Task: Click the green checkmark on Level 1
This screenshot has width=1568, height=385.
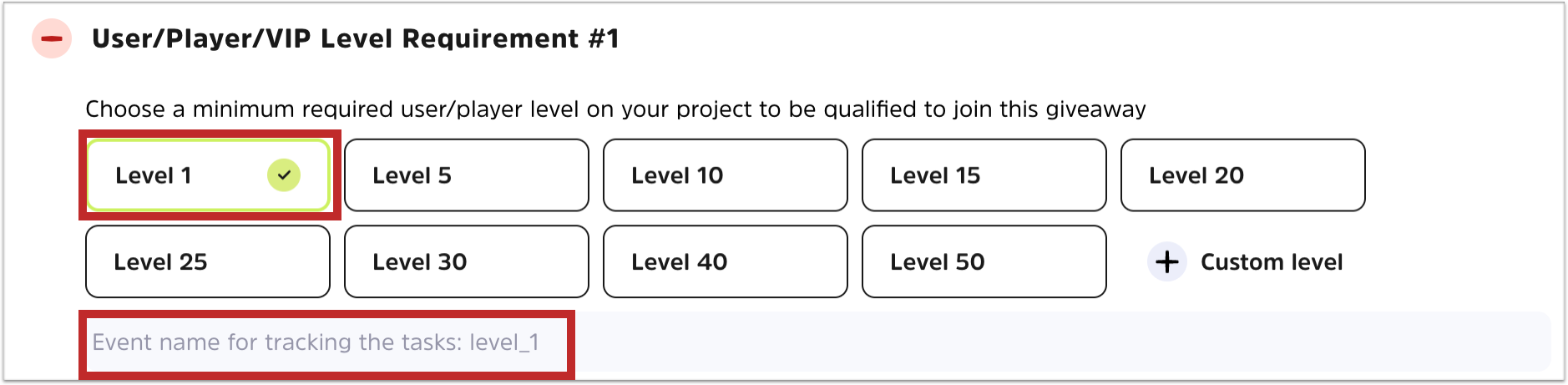Action: click(284, 175)
